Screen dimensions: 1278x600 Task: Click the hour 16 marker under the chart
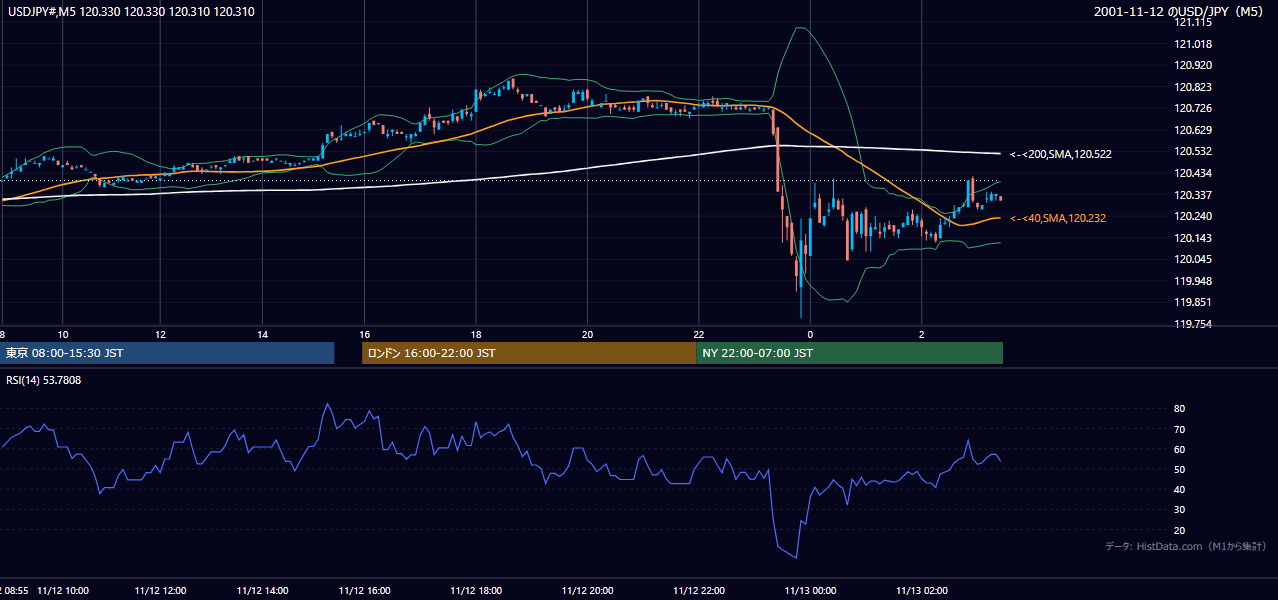[365, 334]
